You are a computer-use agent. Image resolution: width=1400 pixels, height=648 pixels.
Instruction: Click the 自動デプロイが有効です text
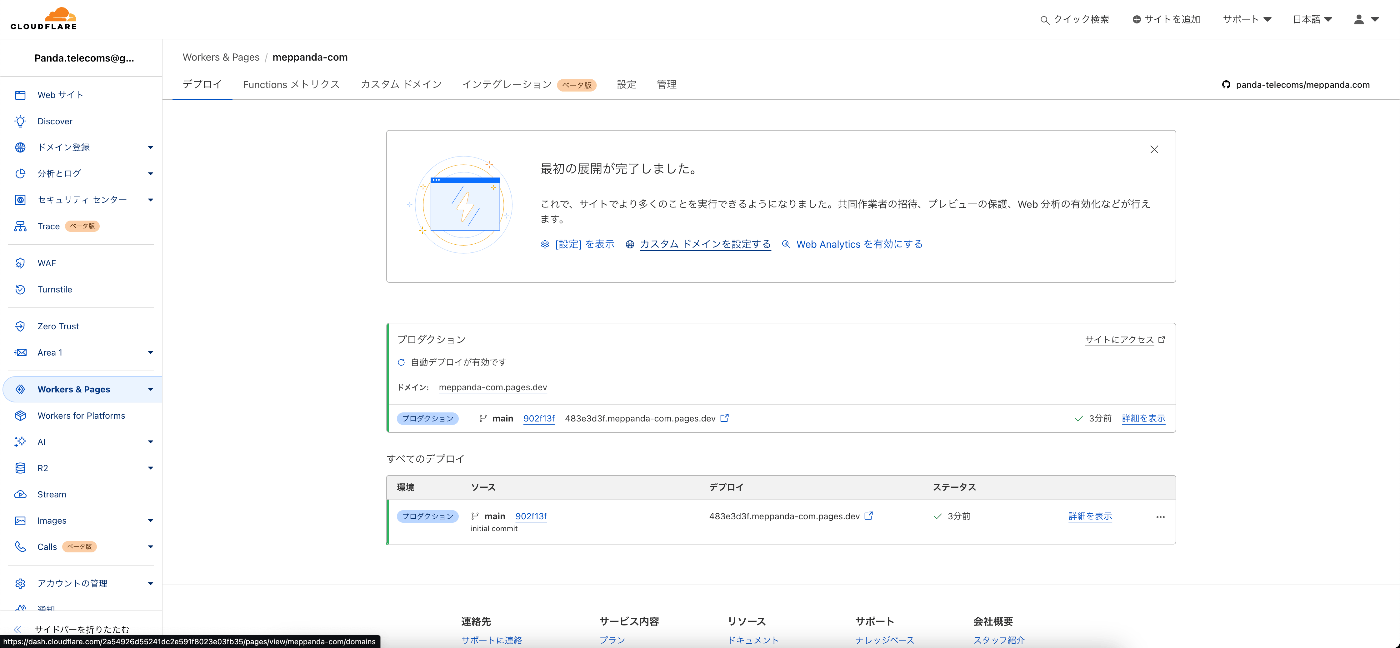458,362
